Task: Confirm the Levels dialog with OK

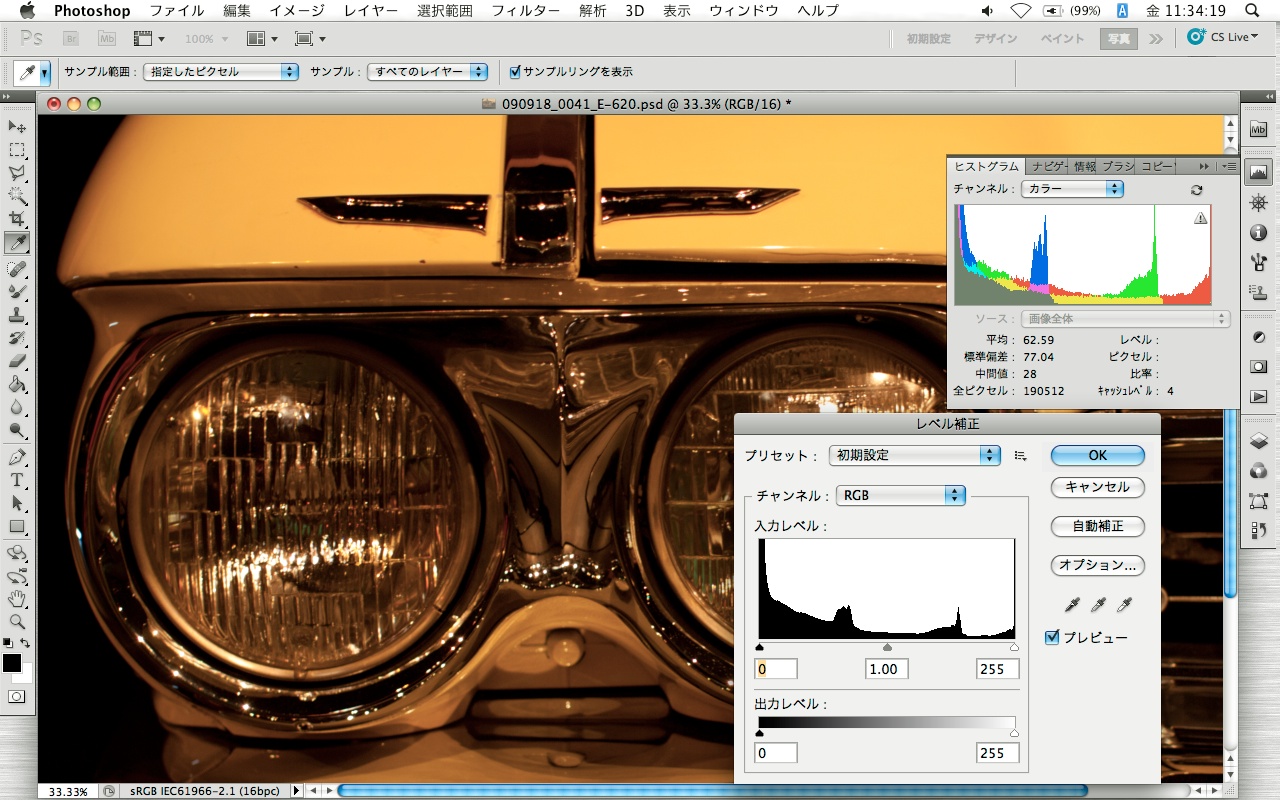Action: pos(1097,455)
